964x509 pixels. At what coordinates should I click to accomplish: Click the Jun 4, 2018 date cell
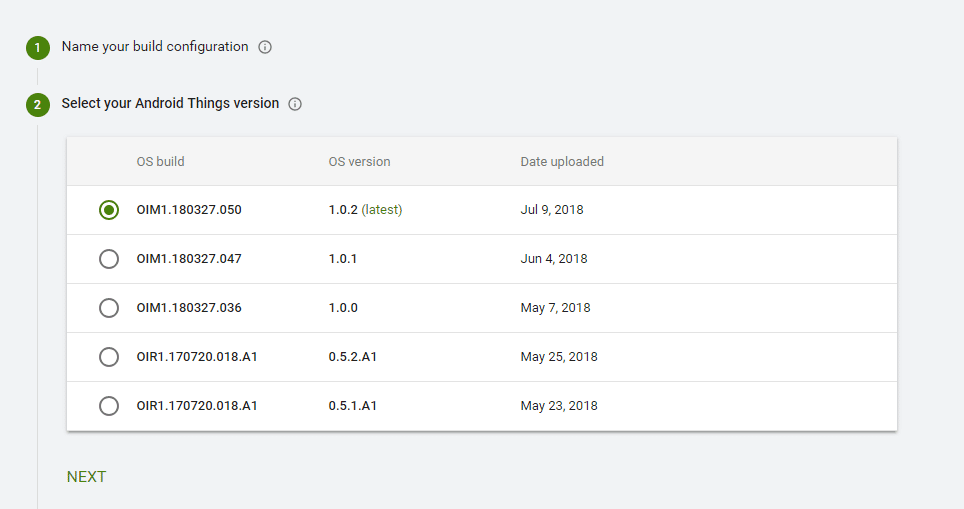(x=554, y=259)
